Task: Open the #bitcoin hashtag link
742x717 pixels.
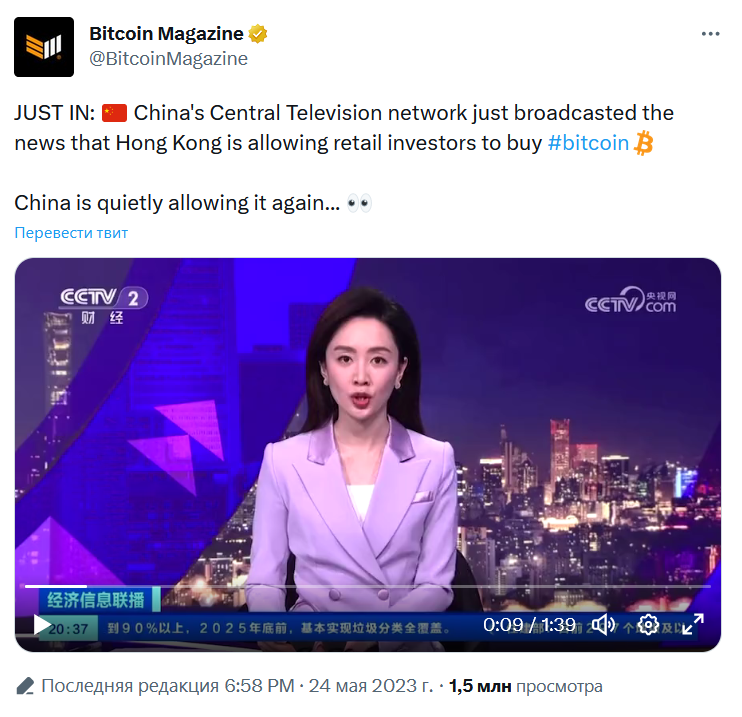Action: (588, 143)
